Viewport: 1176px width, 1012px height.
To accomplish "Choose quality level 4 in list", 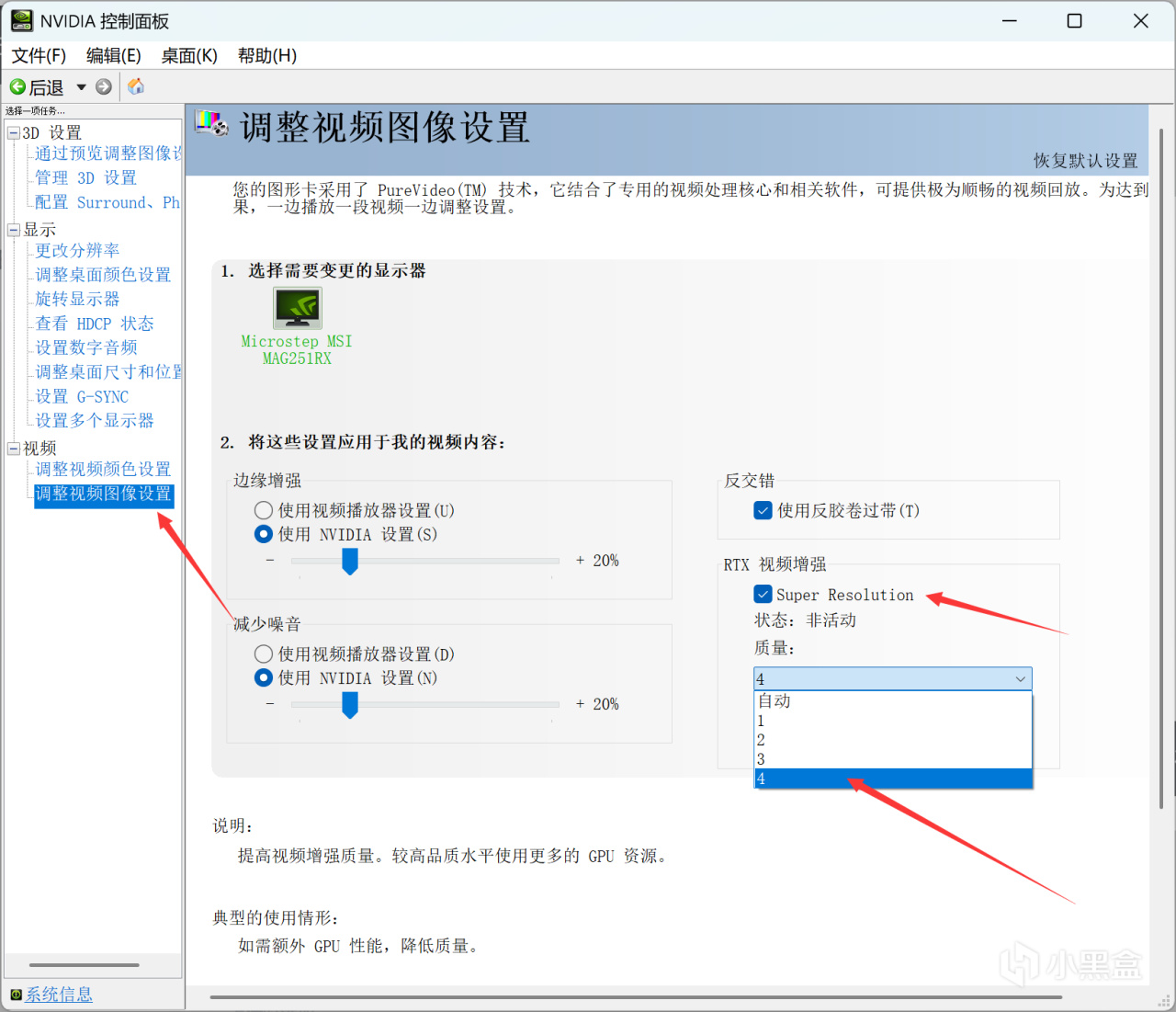I will click(893, 779).
